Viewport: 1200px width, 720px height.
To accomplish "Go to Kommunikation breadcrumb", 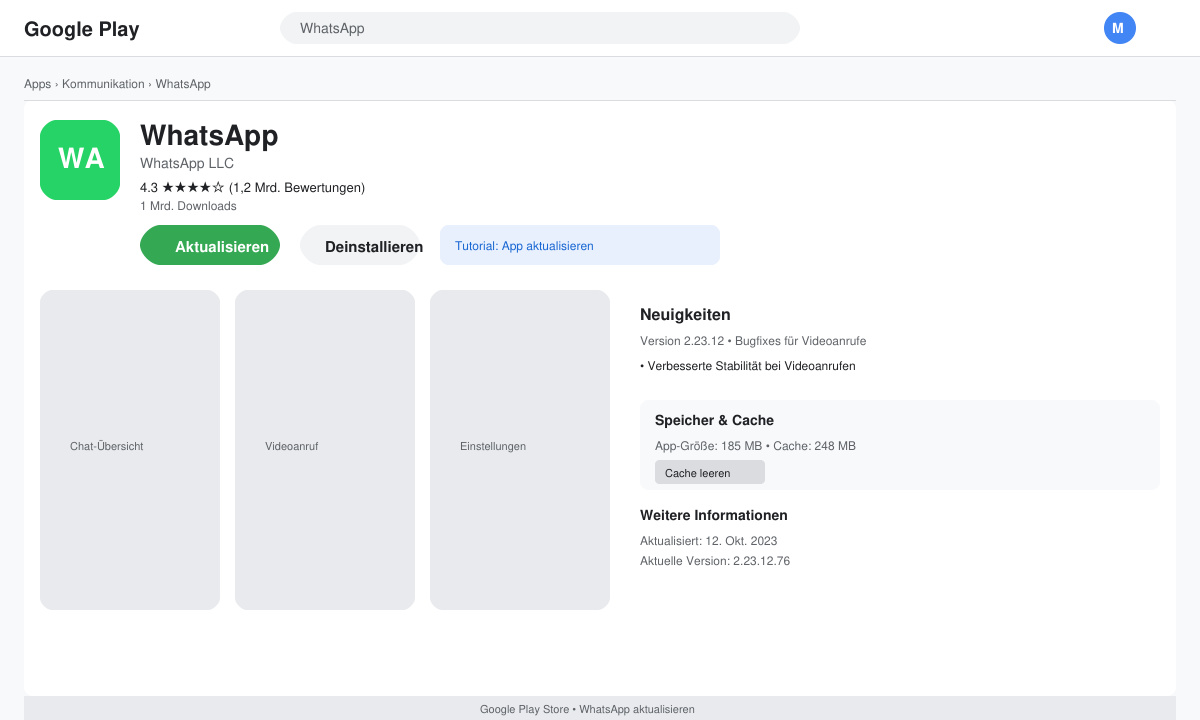I will (x=103, y=84).
